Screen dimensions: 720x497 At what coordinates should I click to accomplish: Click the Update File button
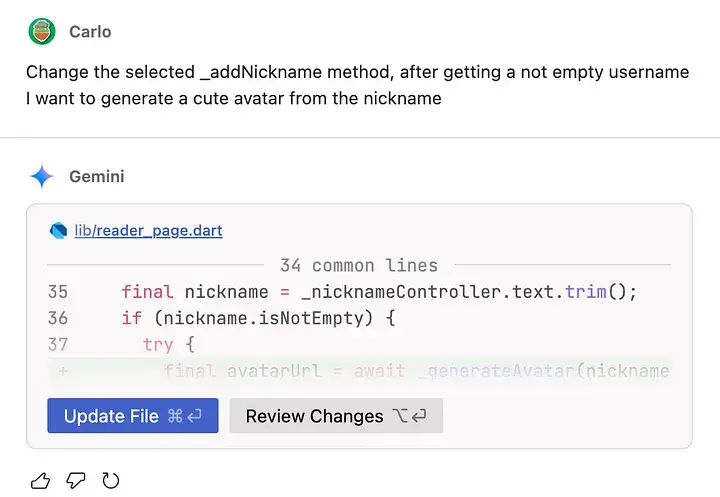click(133, 416)
